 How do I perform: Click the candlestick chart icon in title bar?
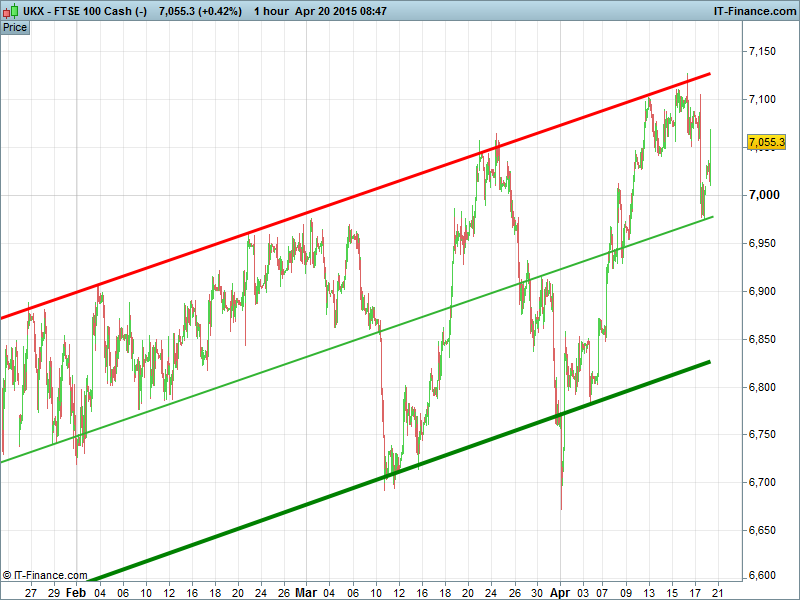click(9, 10)
